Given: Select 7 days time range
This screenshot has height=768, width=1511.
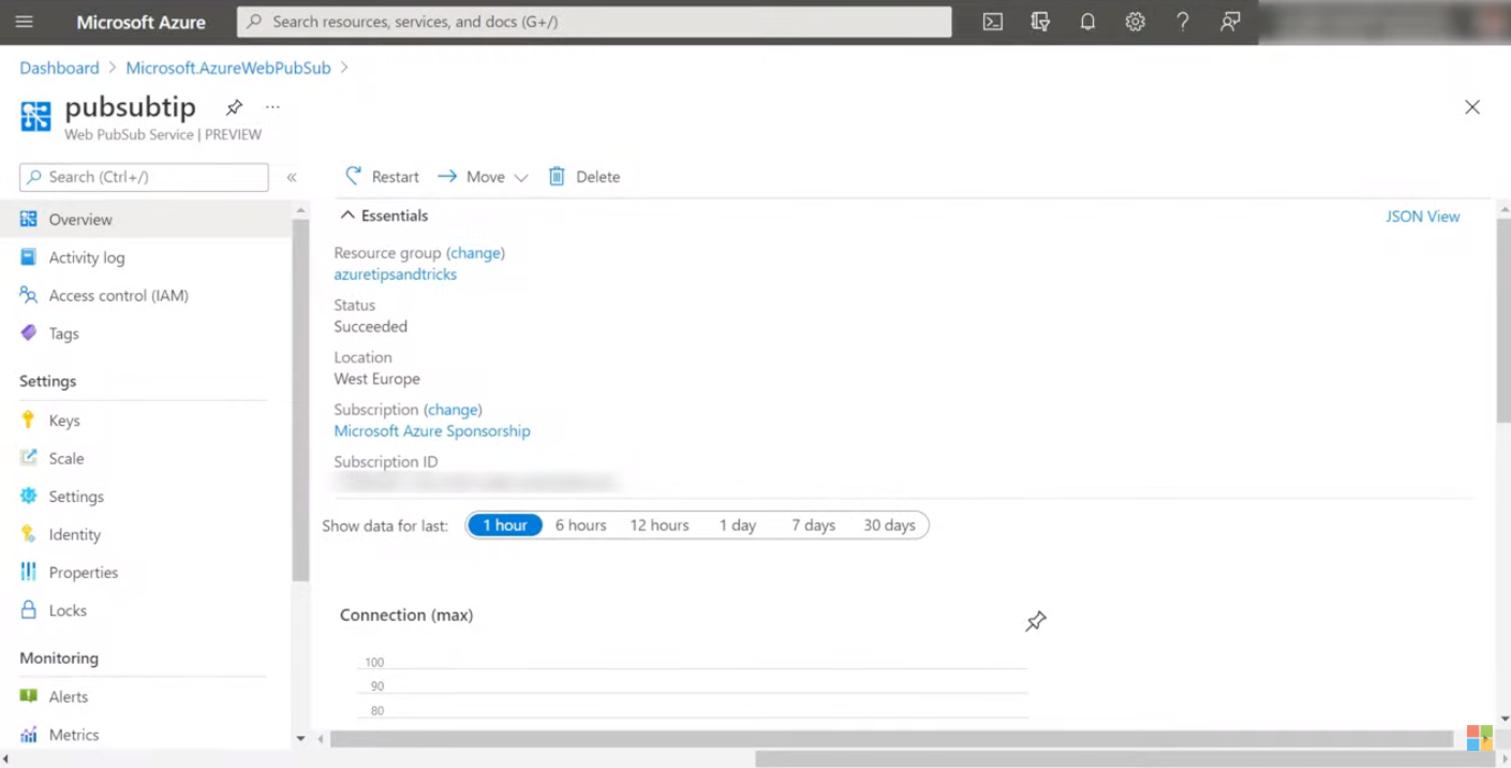Looking at the screenshot, I should tap(813, 525).
